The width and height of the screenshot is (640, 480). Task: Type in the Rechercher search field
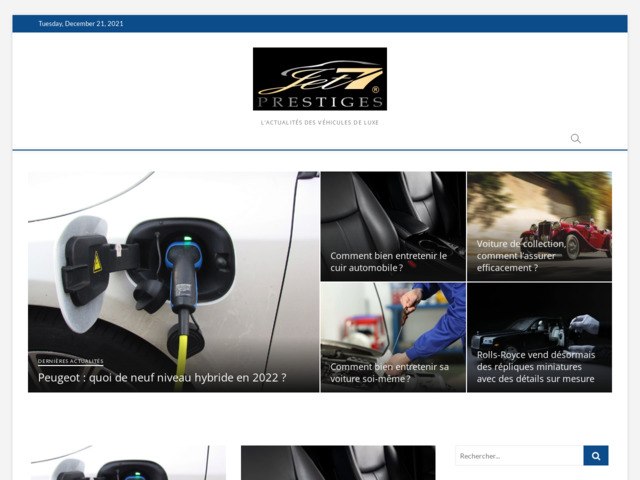pos(518,456)
